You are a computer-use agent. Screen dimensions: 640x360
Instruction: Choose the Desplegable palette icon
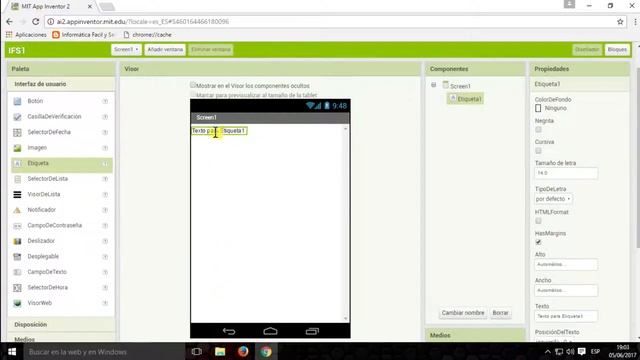tap(17, 256)
